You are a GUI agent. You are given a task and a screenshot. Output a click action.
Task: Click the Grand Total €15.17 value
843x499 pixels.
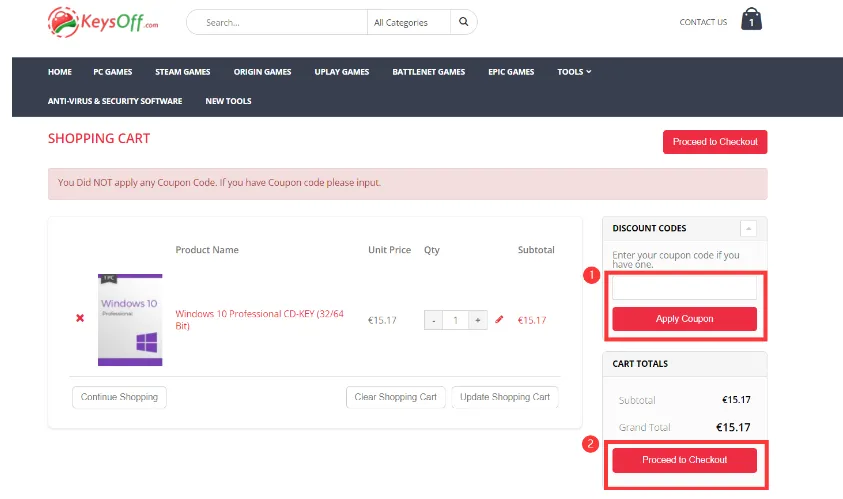(x=733, y=427)
